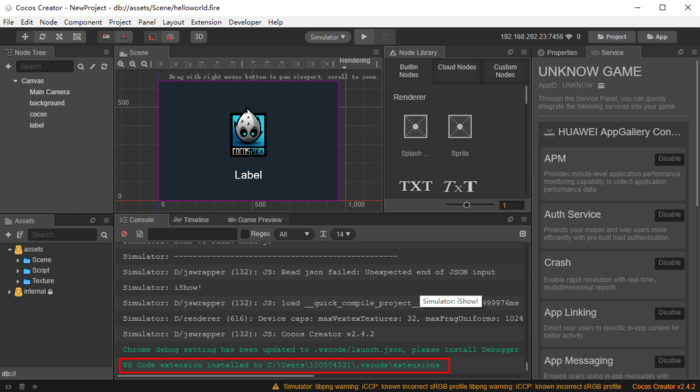
Task: Expand the Texture folder
Action: 18,281
